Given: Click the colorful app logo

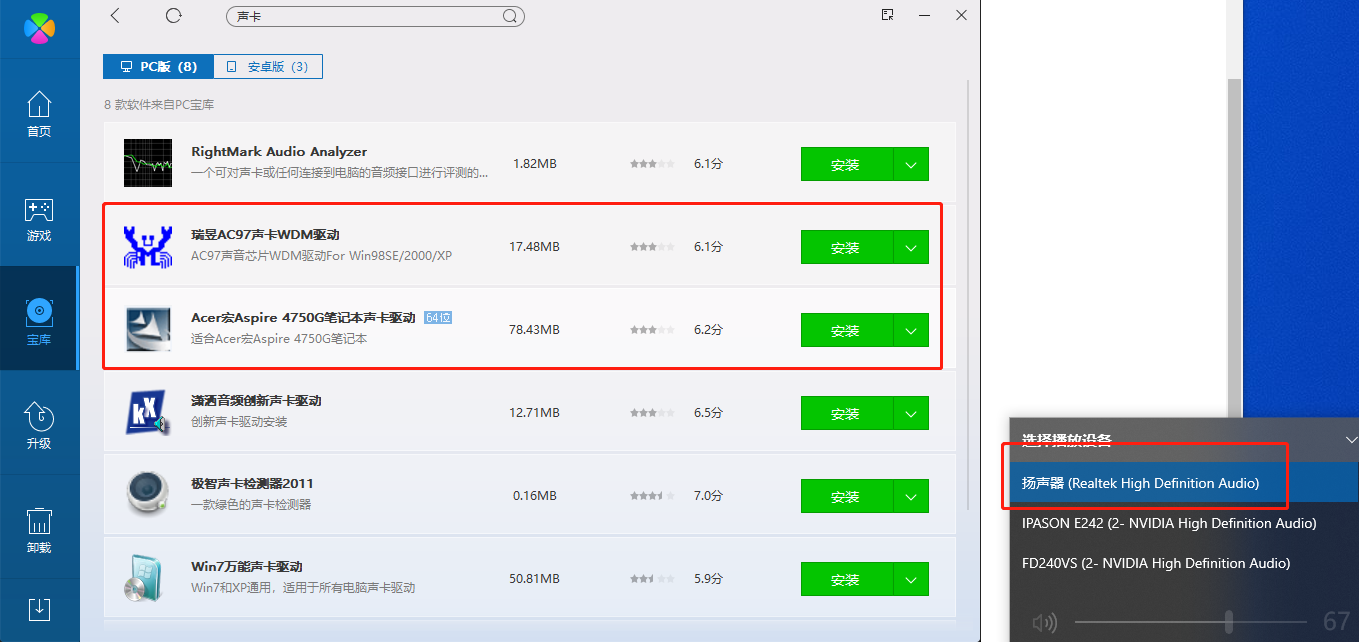Looking at the screenshot, I should pos(39,26).
